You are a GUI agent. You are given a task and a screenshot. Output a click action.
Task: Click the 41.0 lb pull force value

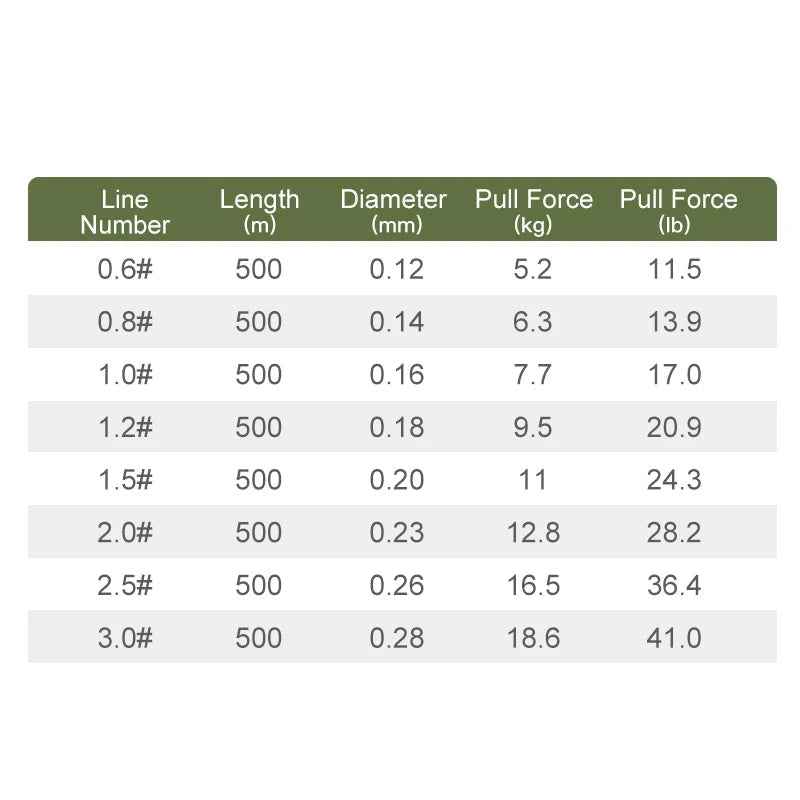(x=674, y=638)
